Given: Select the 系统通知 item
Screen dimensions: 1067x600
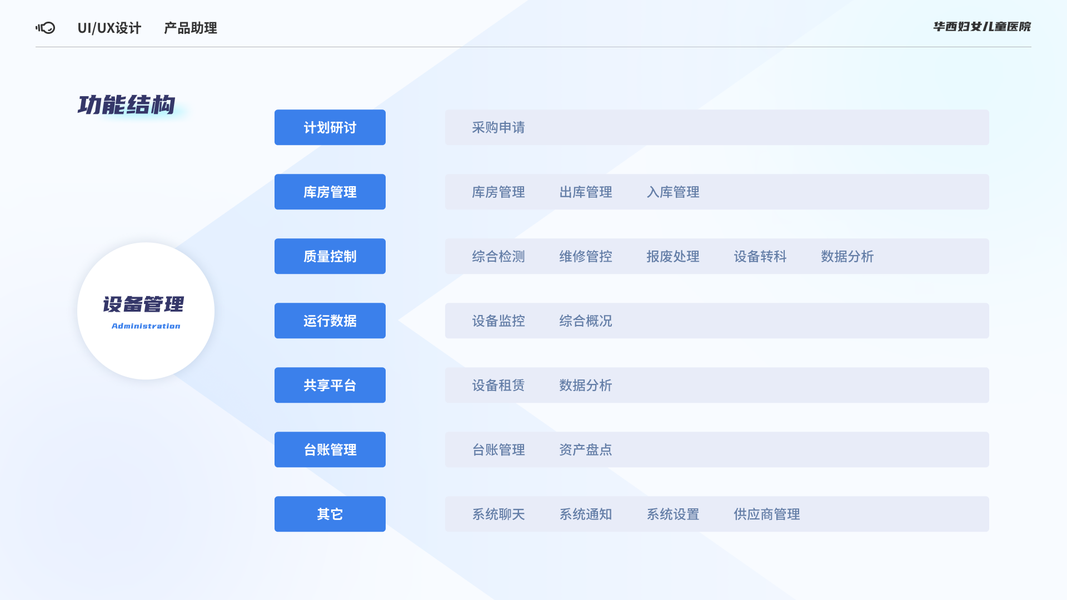Looking at the screenshot, I should [585, 514].
